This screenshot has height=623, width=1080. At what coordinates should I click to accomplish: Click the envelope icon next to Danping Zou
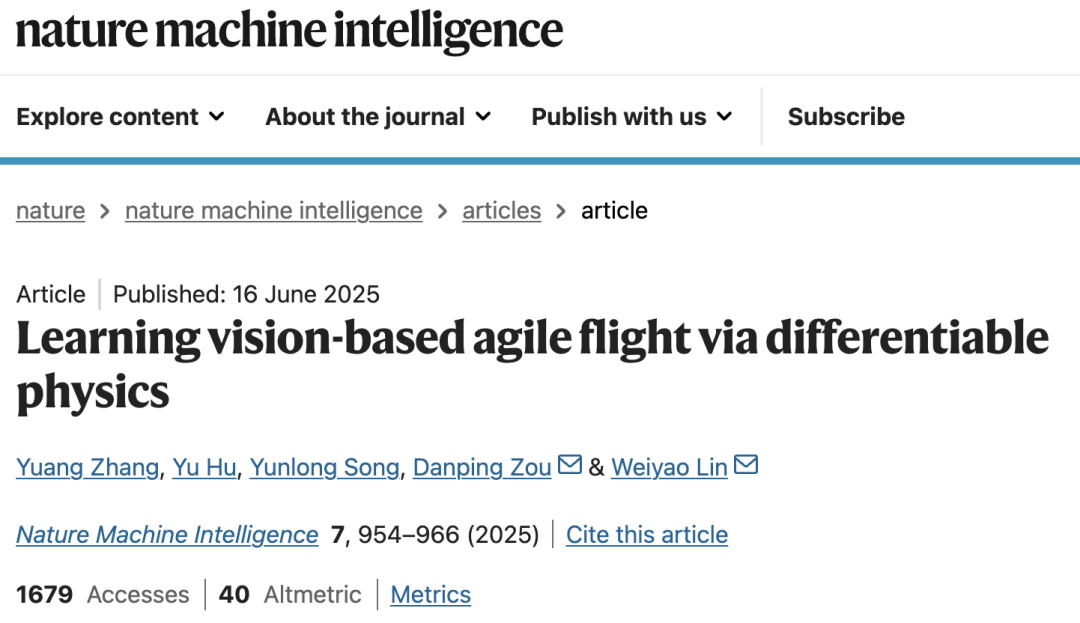(x=570, y=465)
